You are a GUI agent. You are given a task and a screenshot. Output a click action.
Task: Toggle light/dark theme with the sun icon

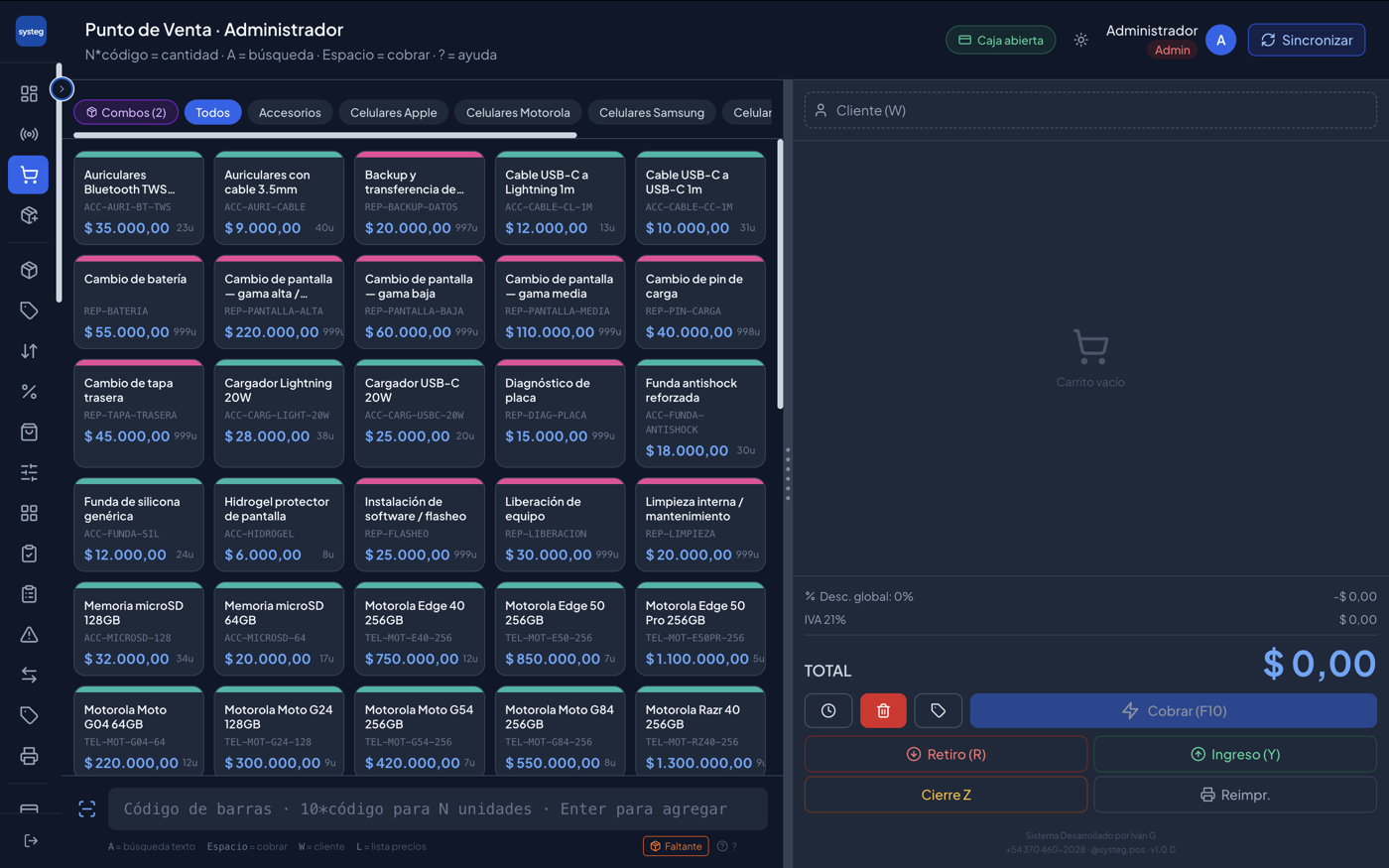tap(1081, 40)
